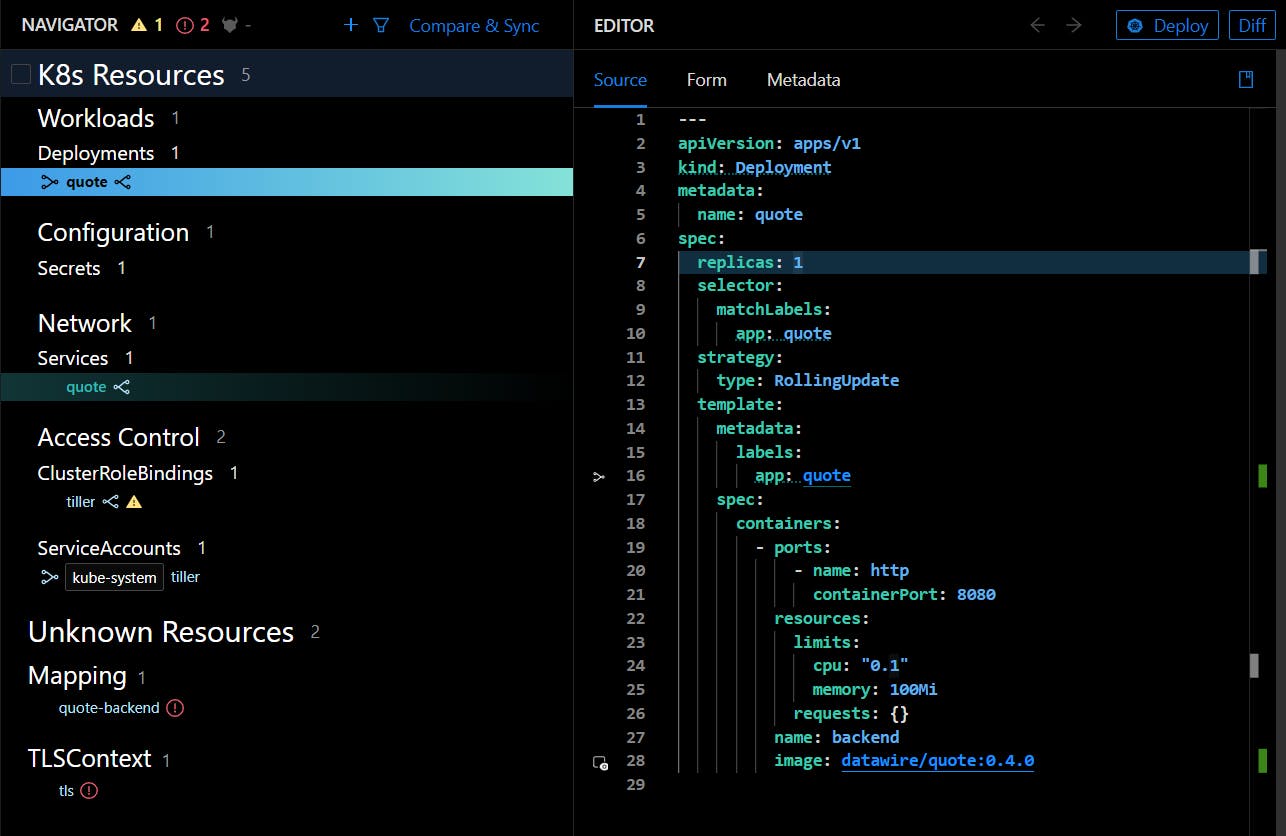Collapse the Unknown Resources section
This screenshot has width=1286, height=836.
tap(161, 632)
